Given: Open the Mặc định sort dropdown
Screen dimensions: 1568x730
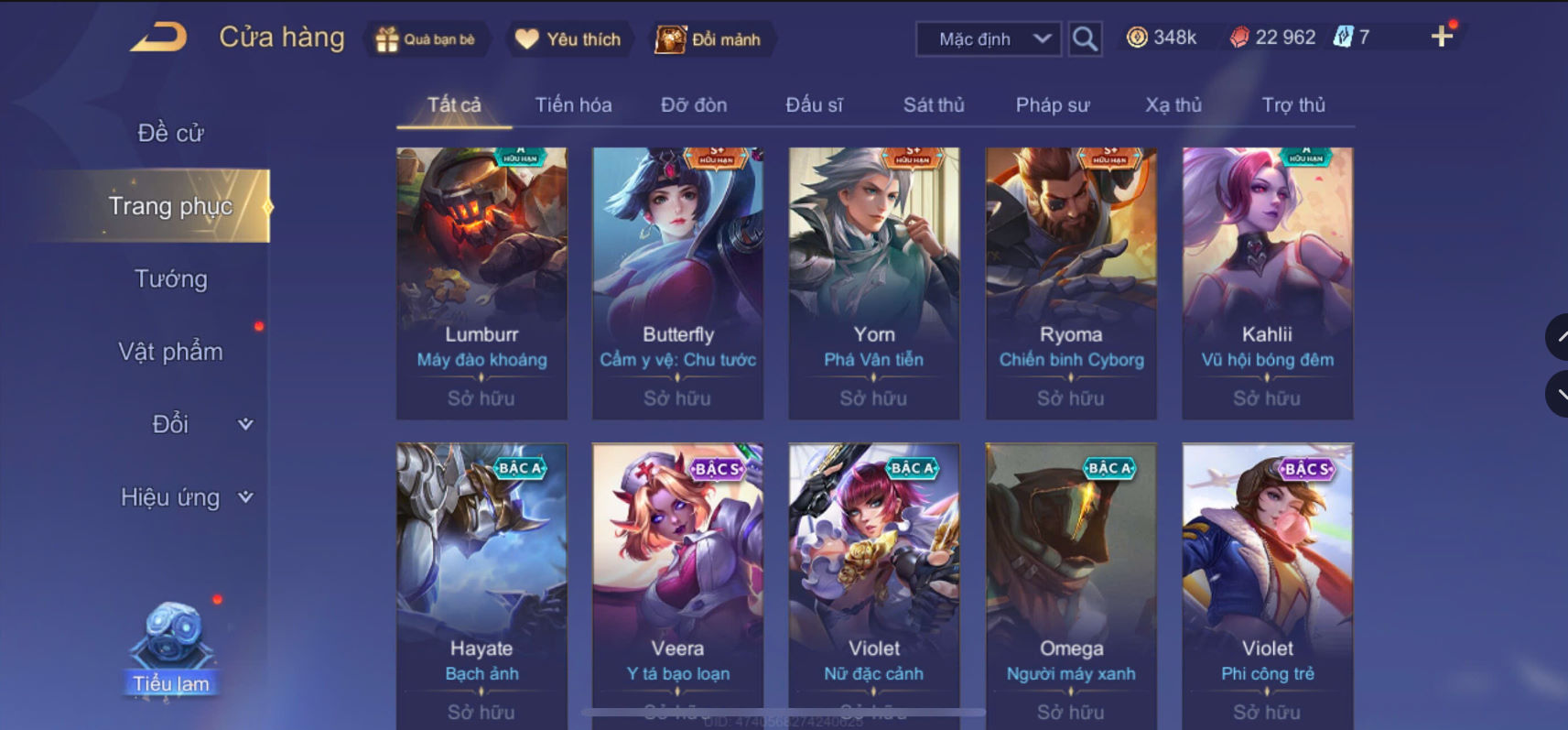Looking at the screenshot, I should coord(989,39).
